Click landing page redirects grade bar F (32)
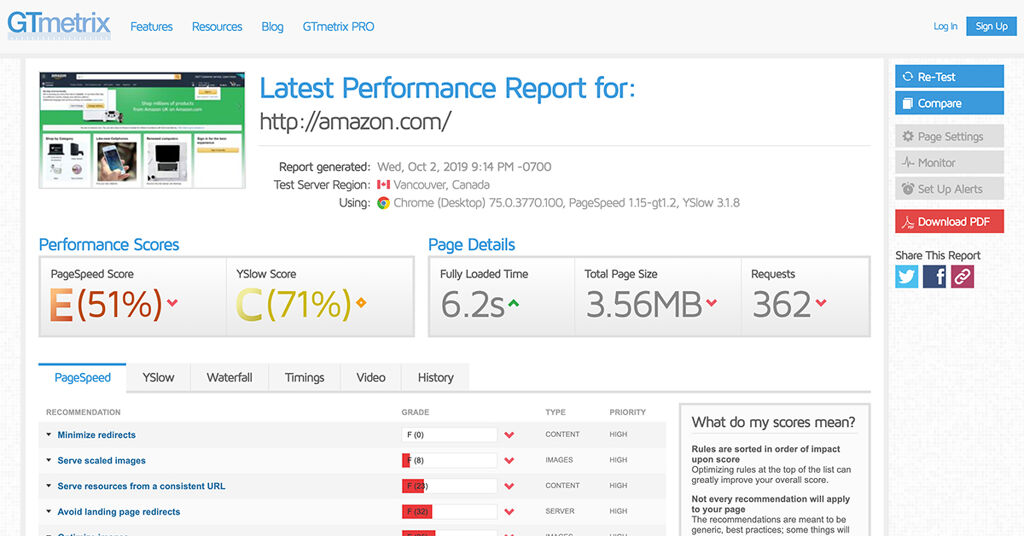1024x536 pixels. click(449, 512)
